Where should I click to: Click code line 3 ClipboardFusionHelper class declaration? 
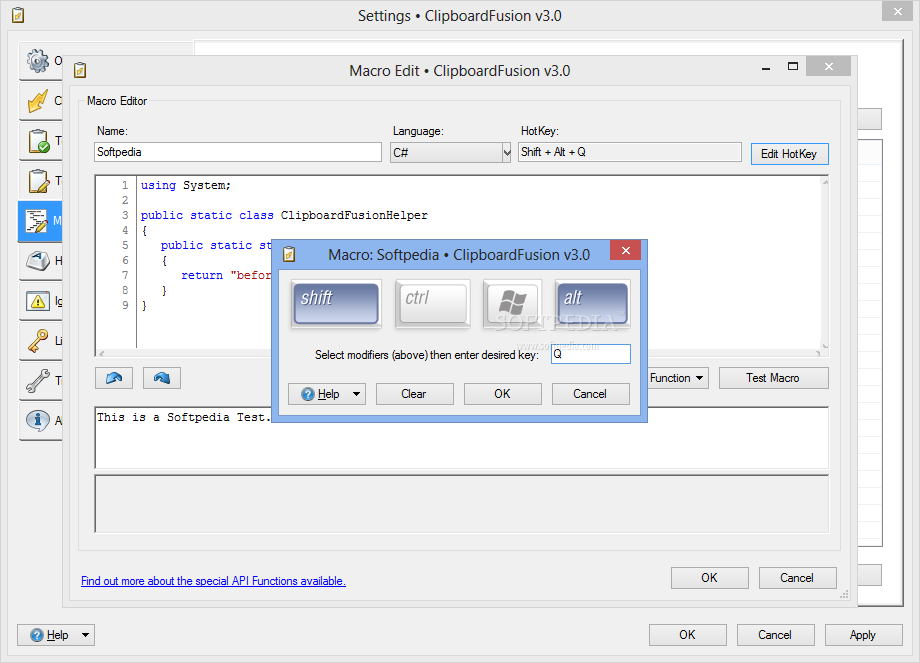pyautogui.click(x=284, y=215)
